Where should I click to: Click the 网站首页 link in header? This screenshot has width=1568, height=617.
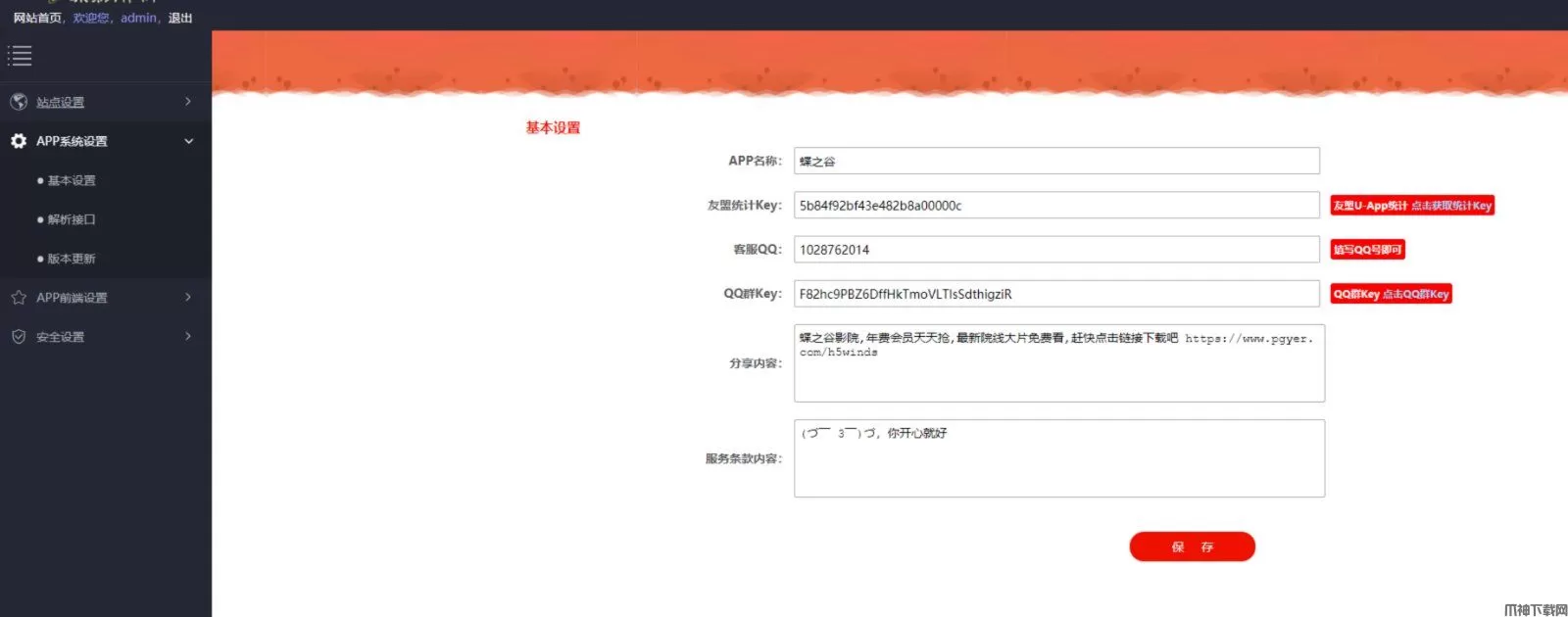(x=37, y=18)
